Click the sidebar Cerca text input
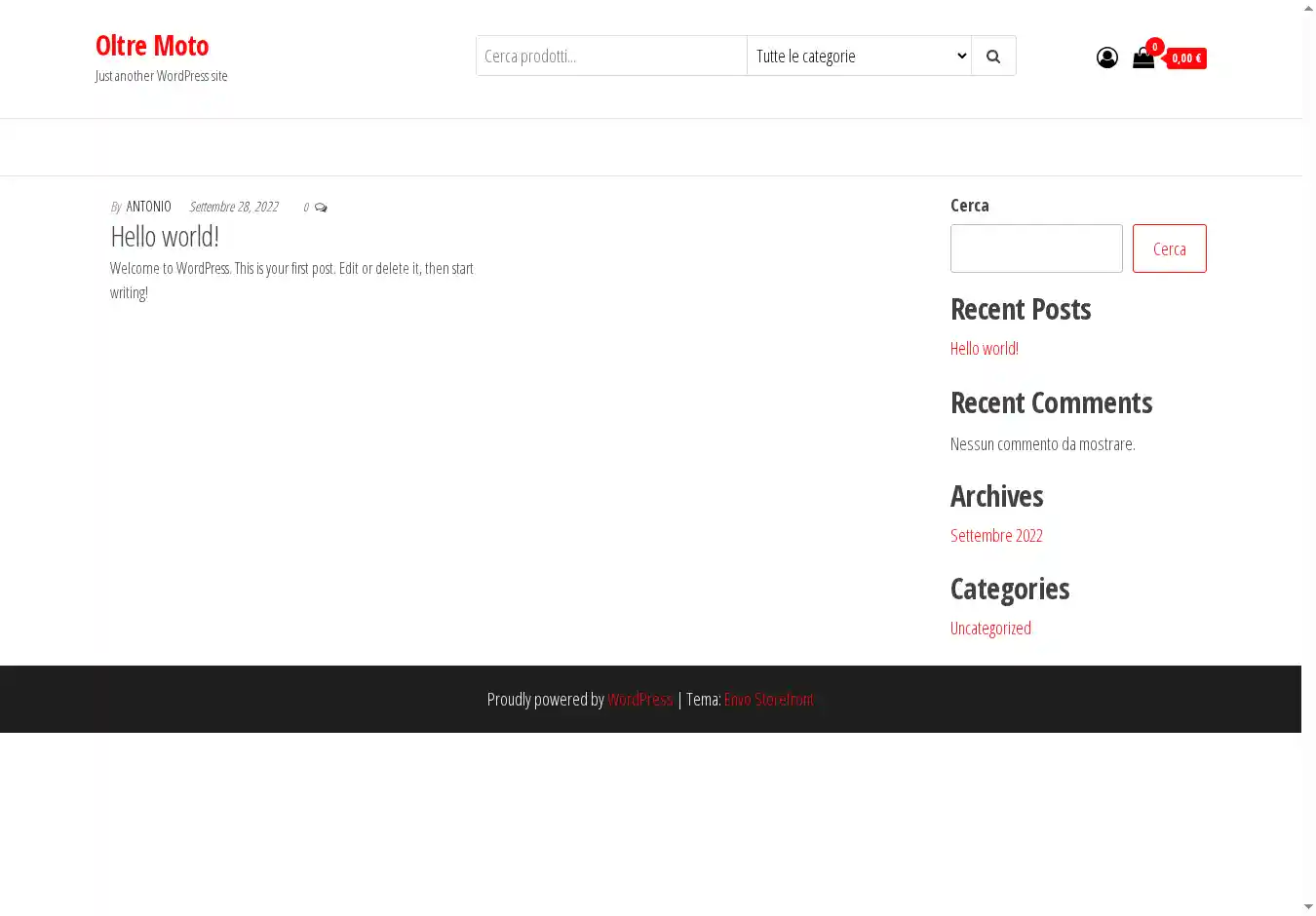 1036,248
